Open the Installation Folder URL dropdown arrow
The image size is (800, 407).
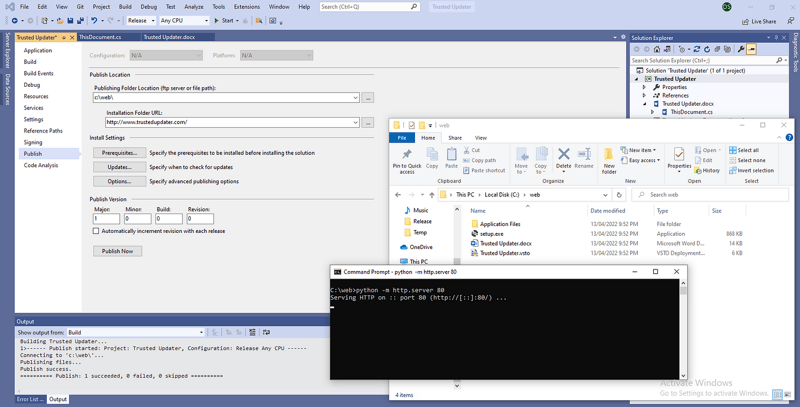[356, 122]
